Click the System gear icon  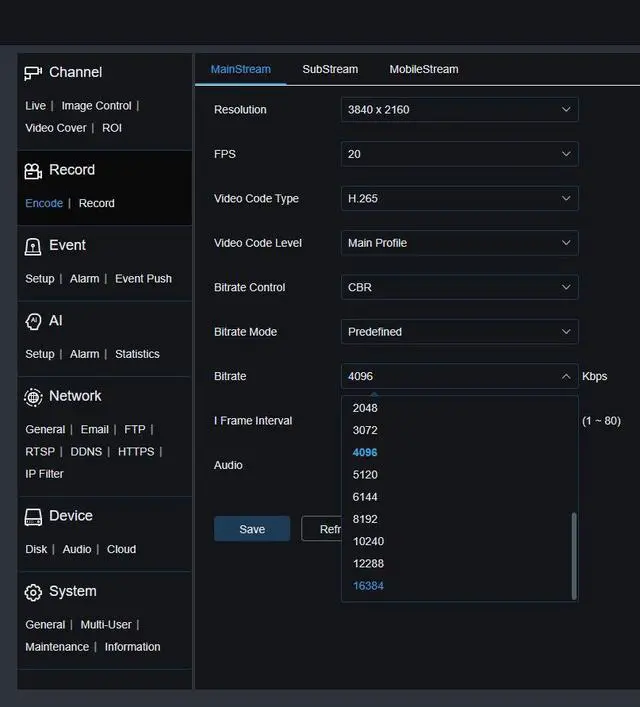(x=33, y=592)
